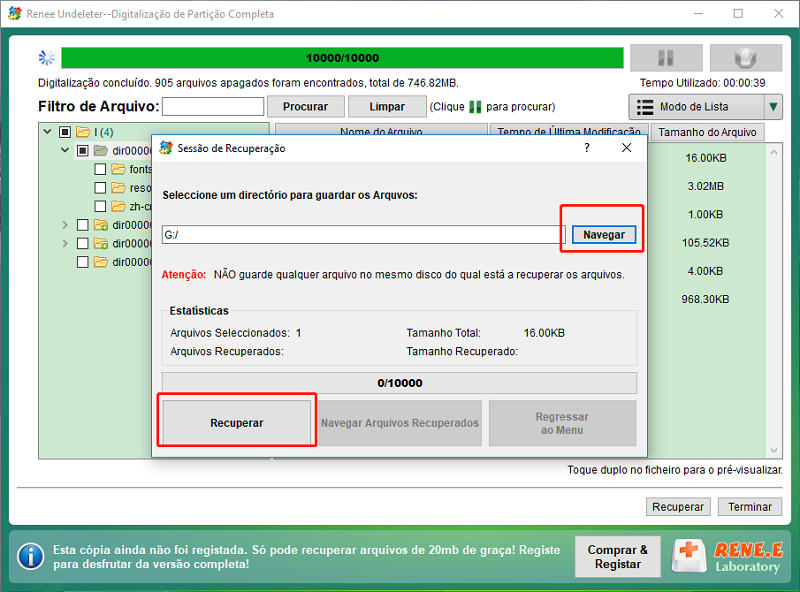Select the row with size 4.00KB
Screen dimensions: 800x592
[706, 271]
